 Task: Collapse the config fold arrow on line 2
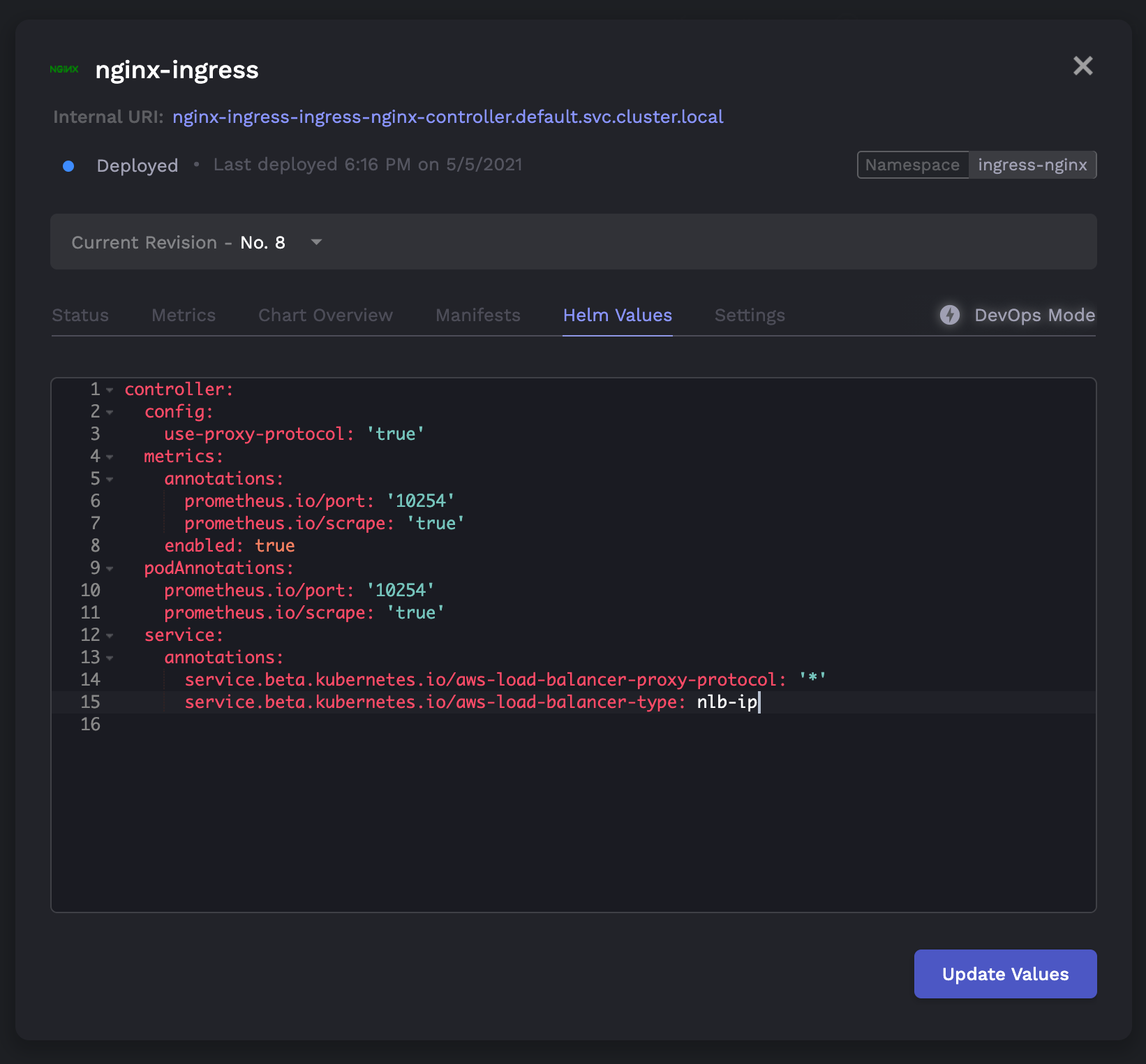point(110,412)
